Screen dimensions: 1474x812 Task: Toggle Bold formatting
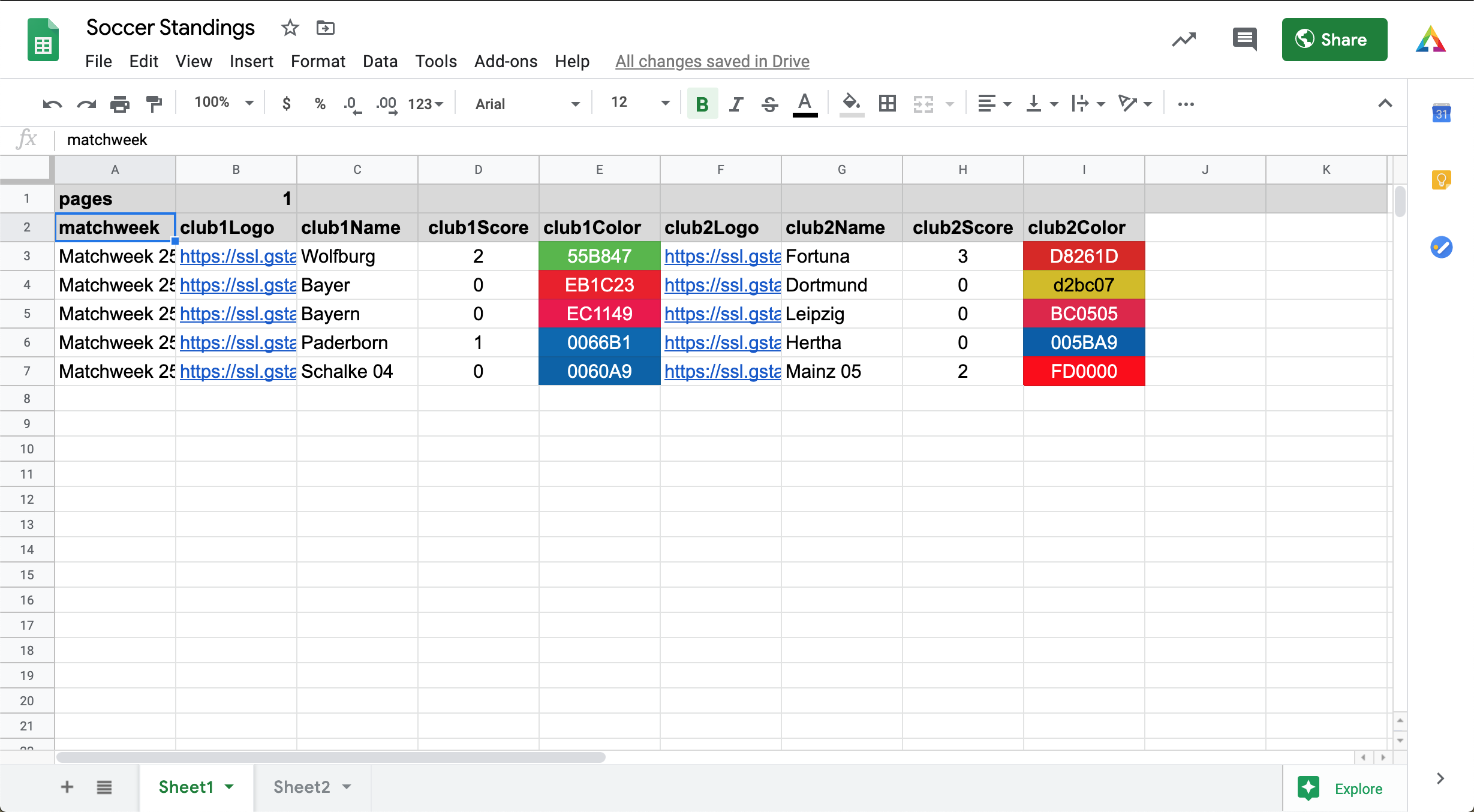(x=702, y=104)
